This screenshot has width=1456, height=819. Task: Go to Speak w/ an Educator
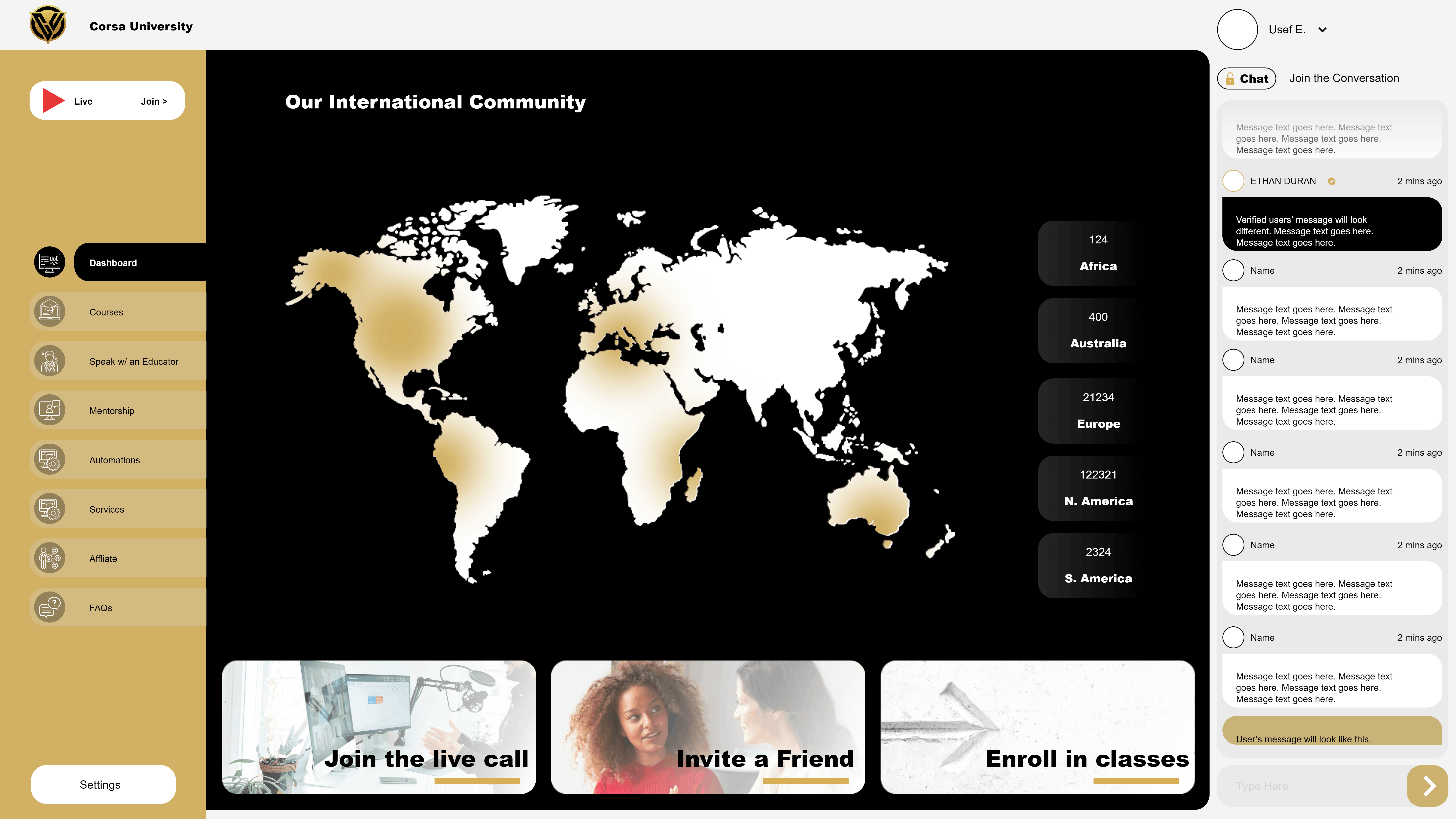(118, 361)
